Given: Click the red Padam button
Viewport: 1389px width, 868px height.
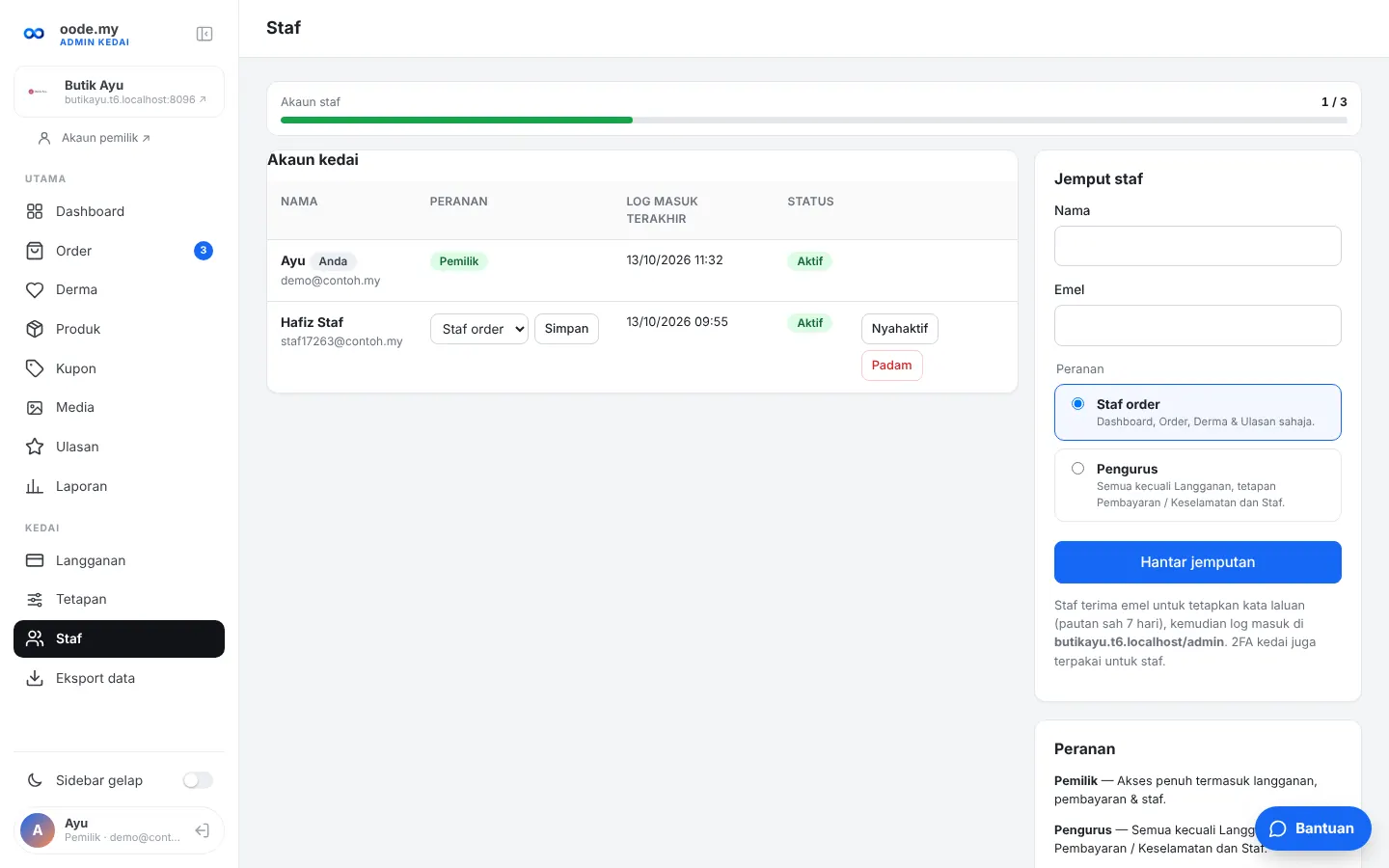Looking at the screenshot, I should pyautogui.click(x=892, y=366).
